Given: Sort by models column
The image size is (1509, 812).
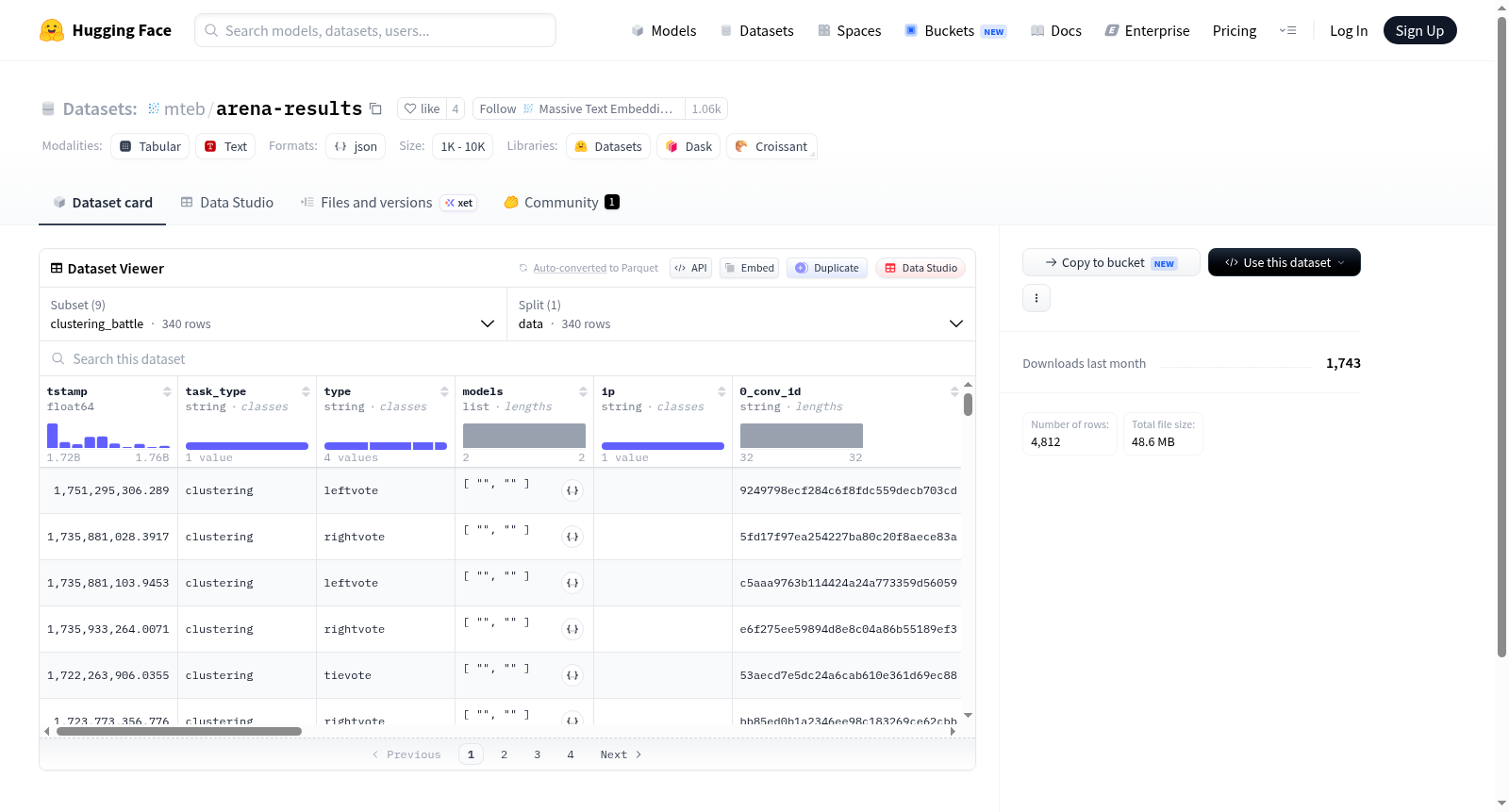Looking at the screenshot, I should (583, 391).
